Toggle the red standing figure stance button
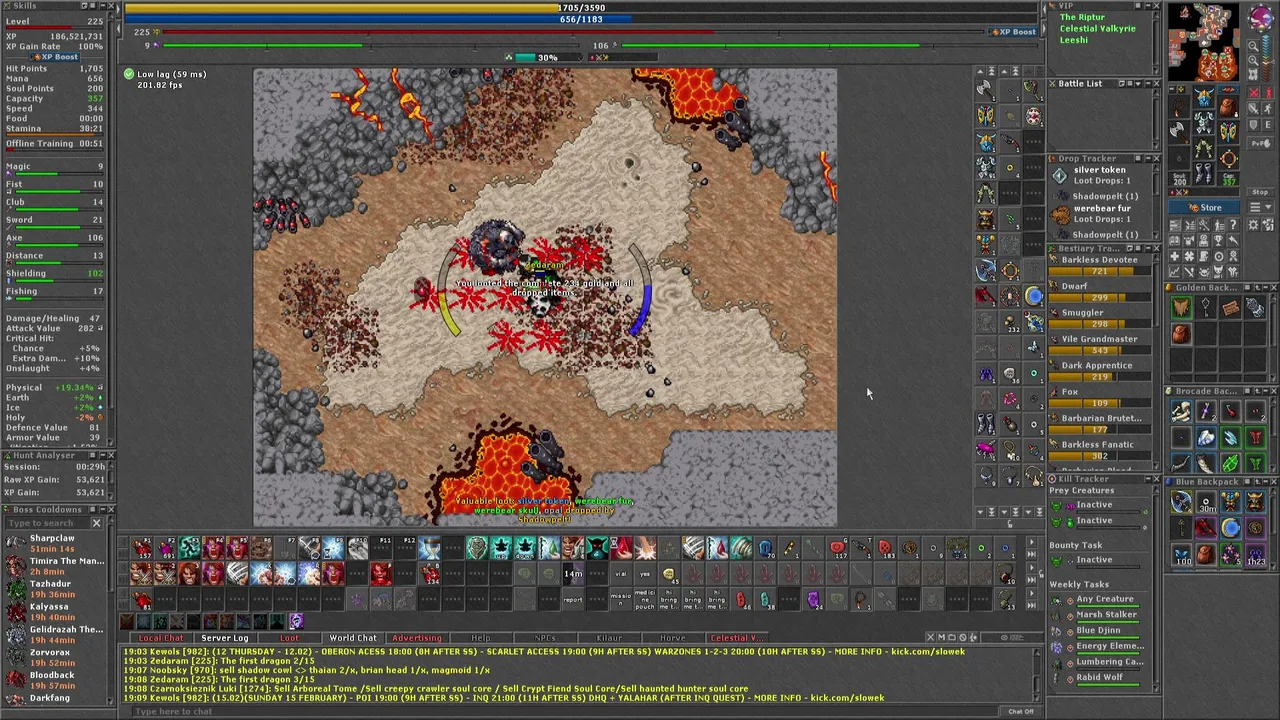The height and width of the screenshot is (720, 1280). click(1268, 93)
